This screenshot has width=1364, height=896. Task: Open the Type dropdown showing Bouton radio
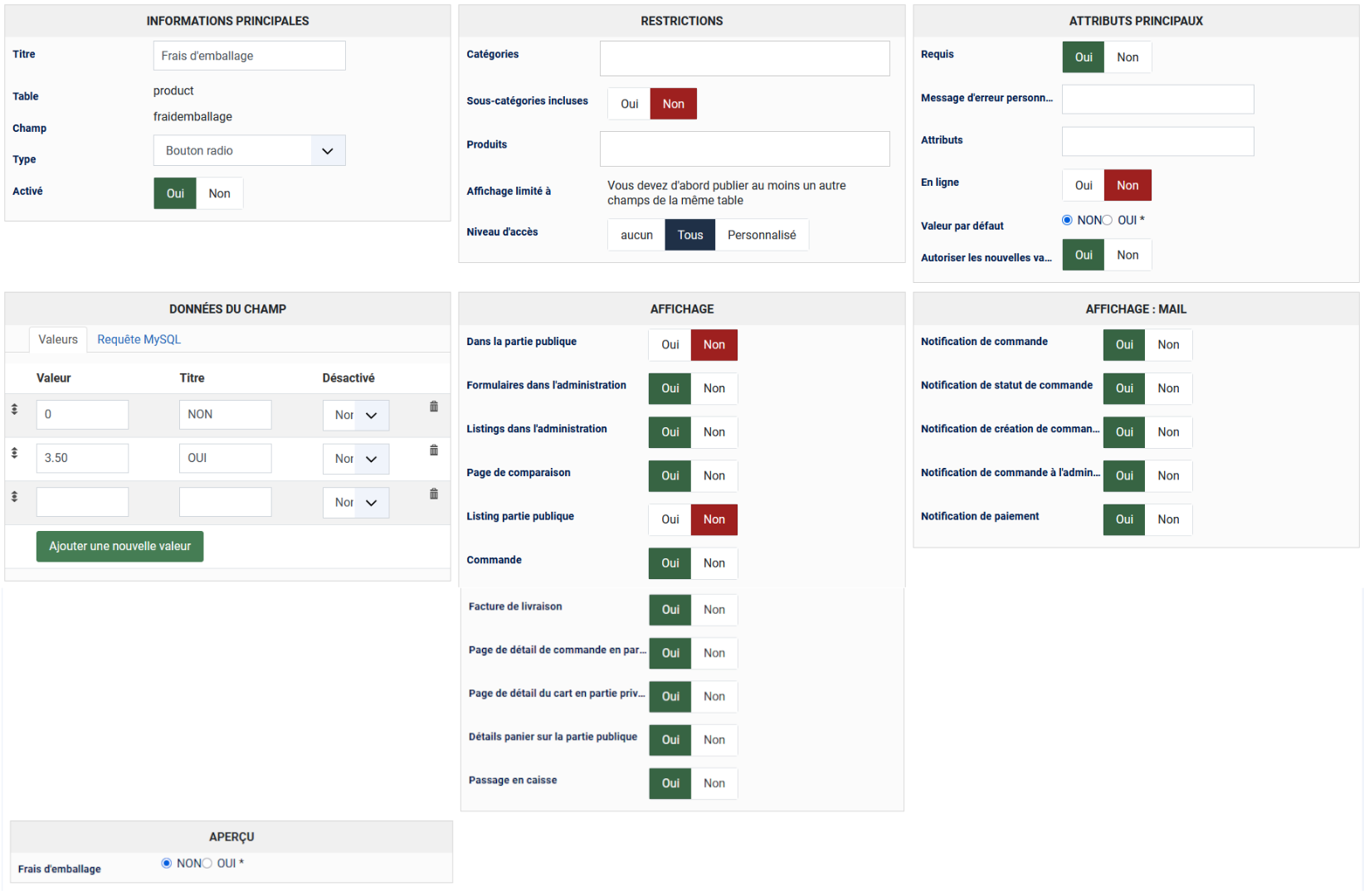point(249,151)
